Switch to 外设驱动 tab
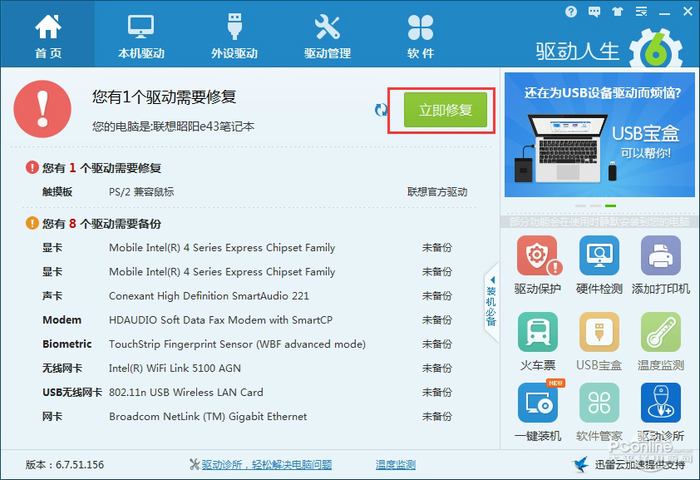Image resolution: width=700 pixels, height=480 pixels. (234, 36)
